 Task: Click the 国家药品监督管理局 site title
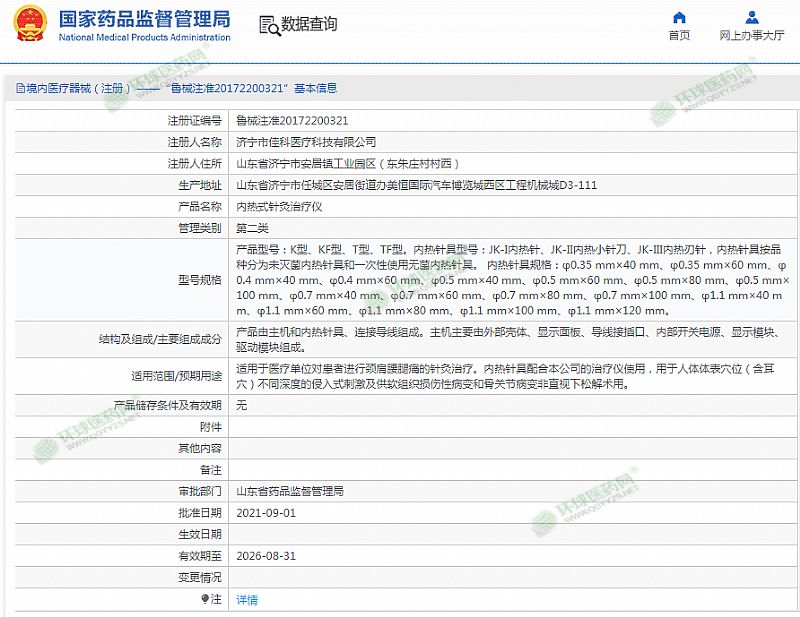click(x=144, y=19)
